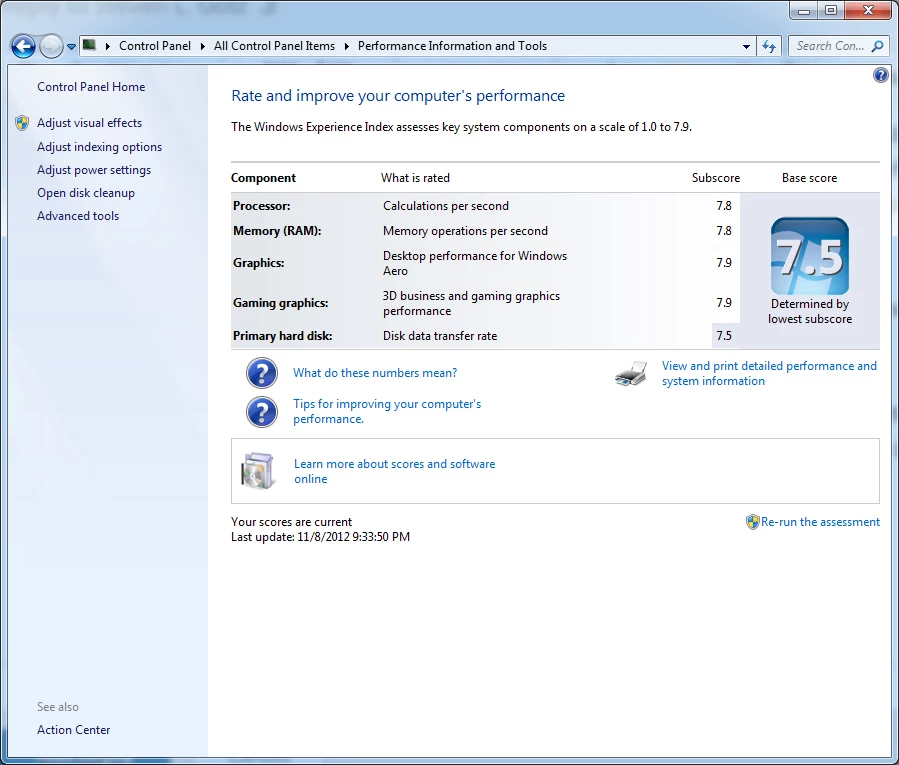Click the Primary hard disk 7.5 subscore
899x765 pixels.
[724, 336]
